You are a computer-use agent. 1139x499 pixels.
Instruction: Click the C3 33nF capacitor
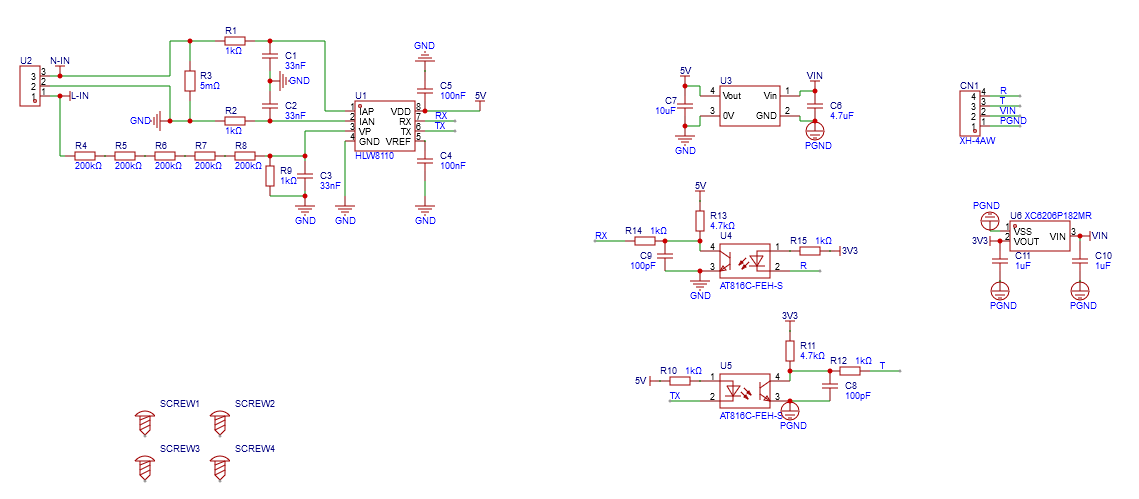(306, 180)
